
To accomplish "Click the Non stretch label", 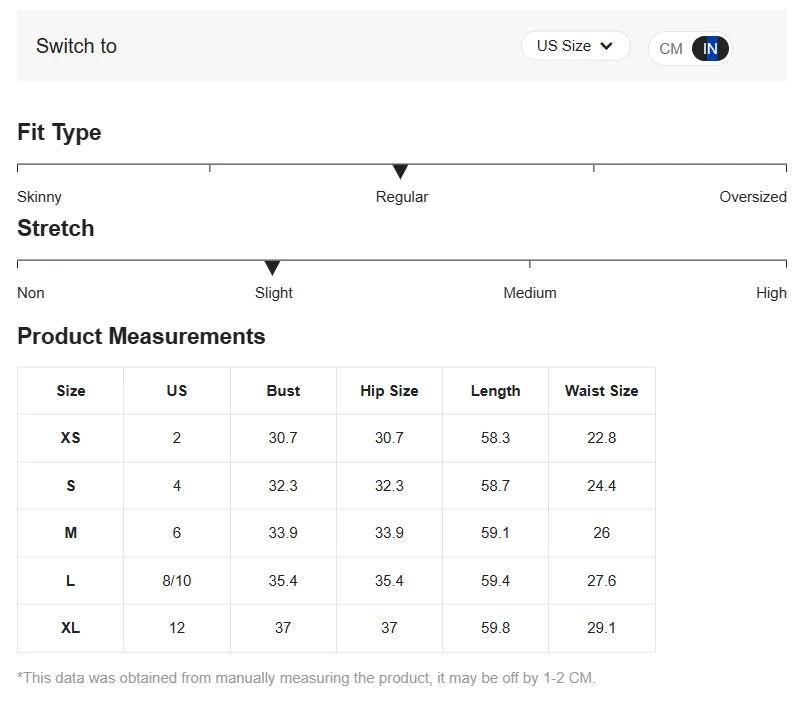I will (31, 292).
